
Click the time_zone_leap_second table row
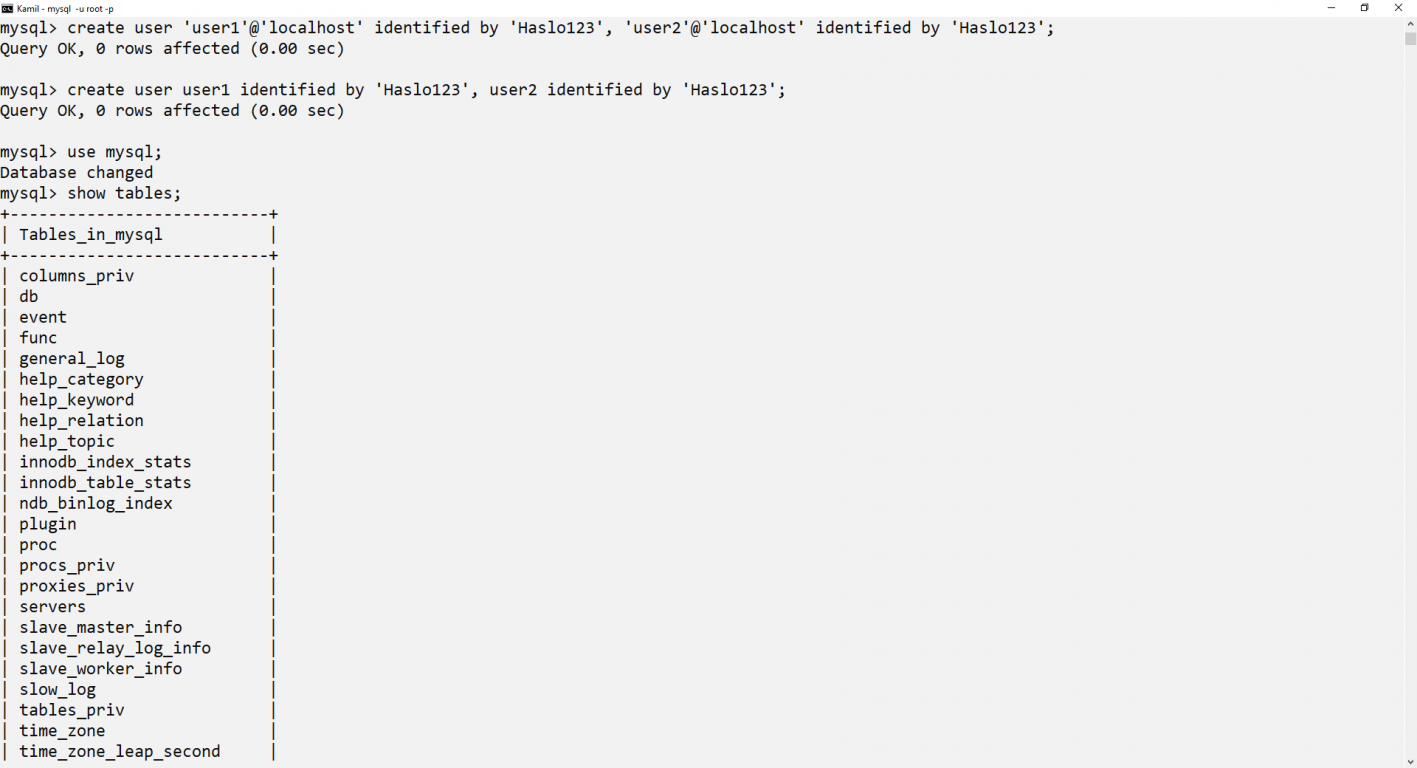pos(138,751)
